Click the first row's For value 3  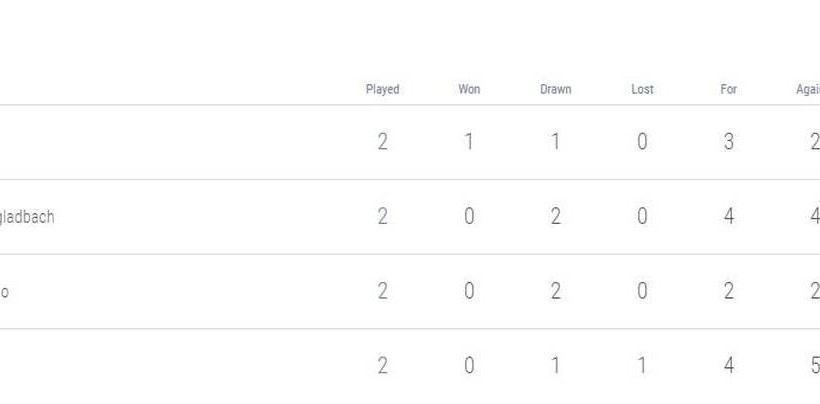click(728, 142)
